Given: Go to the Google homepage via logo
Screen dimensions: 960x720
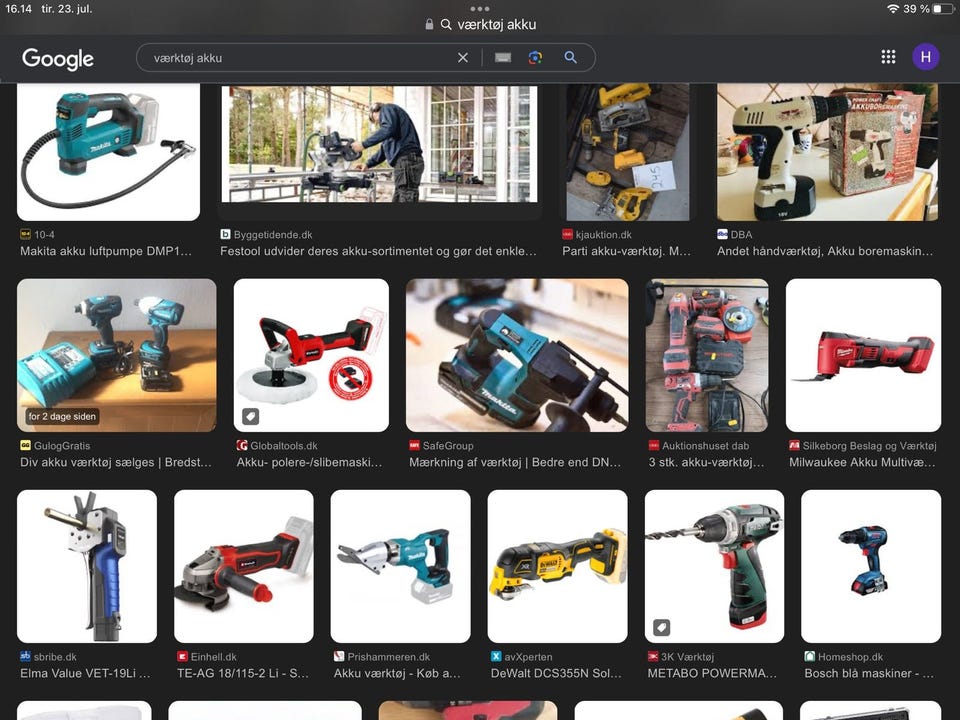Looking at the screenshot, I should coord(58,58).
